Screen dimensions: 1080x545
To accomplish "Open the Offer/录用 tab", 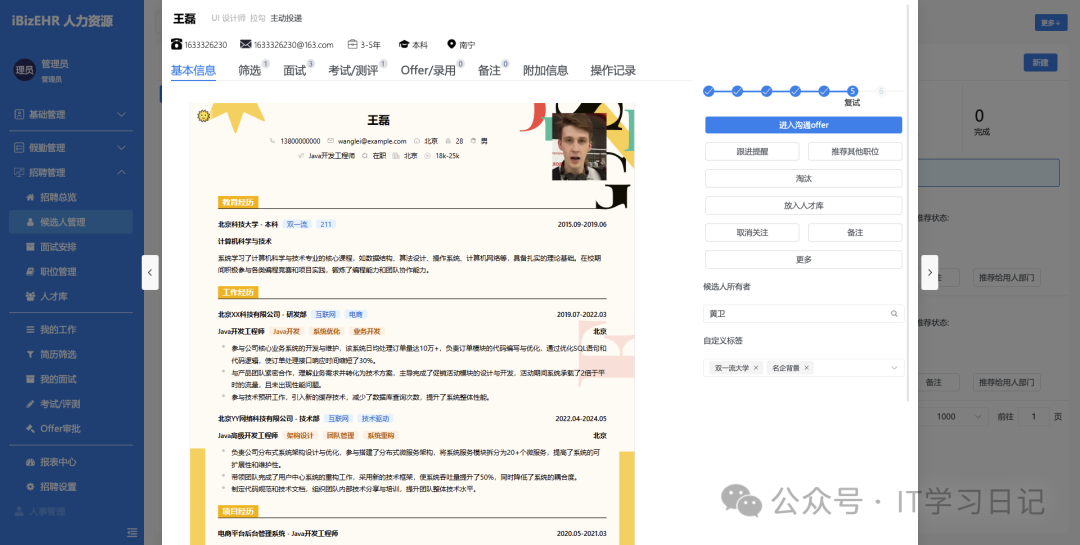I will tap(428, 71).
